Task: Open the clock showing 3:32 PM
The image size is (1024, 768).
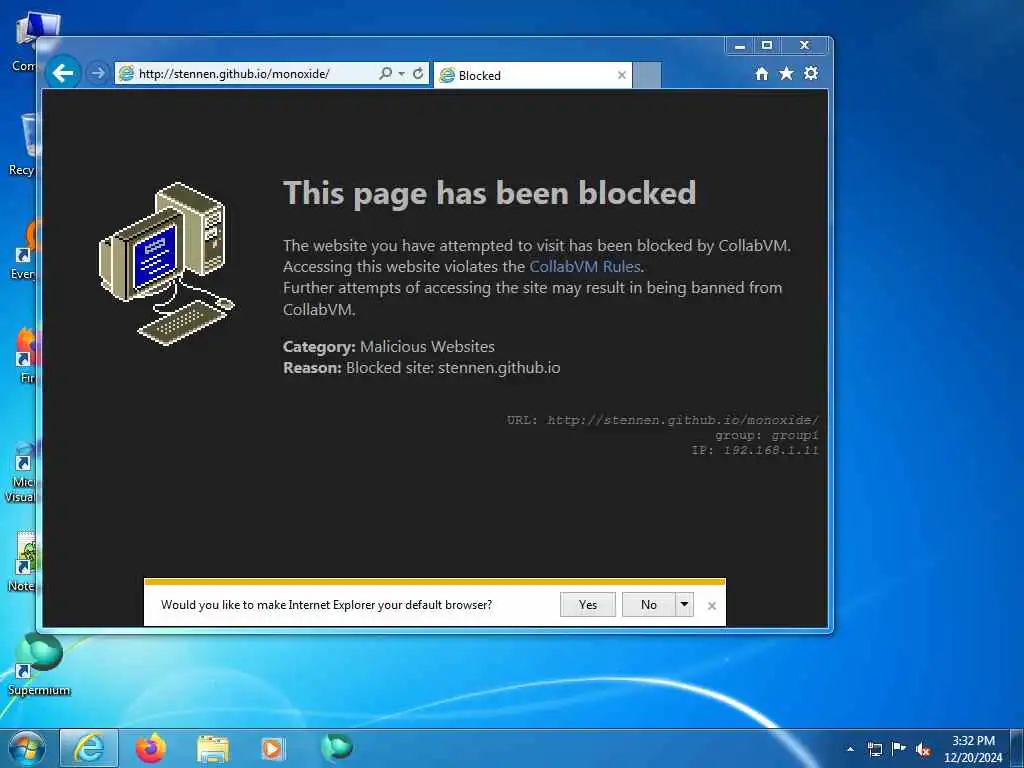Action: (x=973, y=749)
